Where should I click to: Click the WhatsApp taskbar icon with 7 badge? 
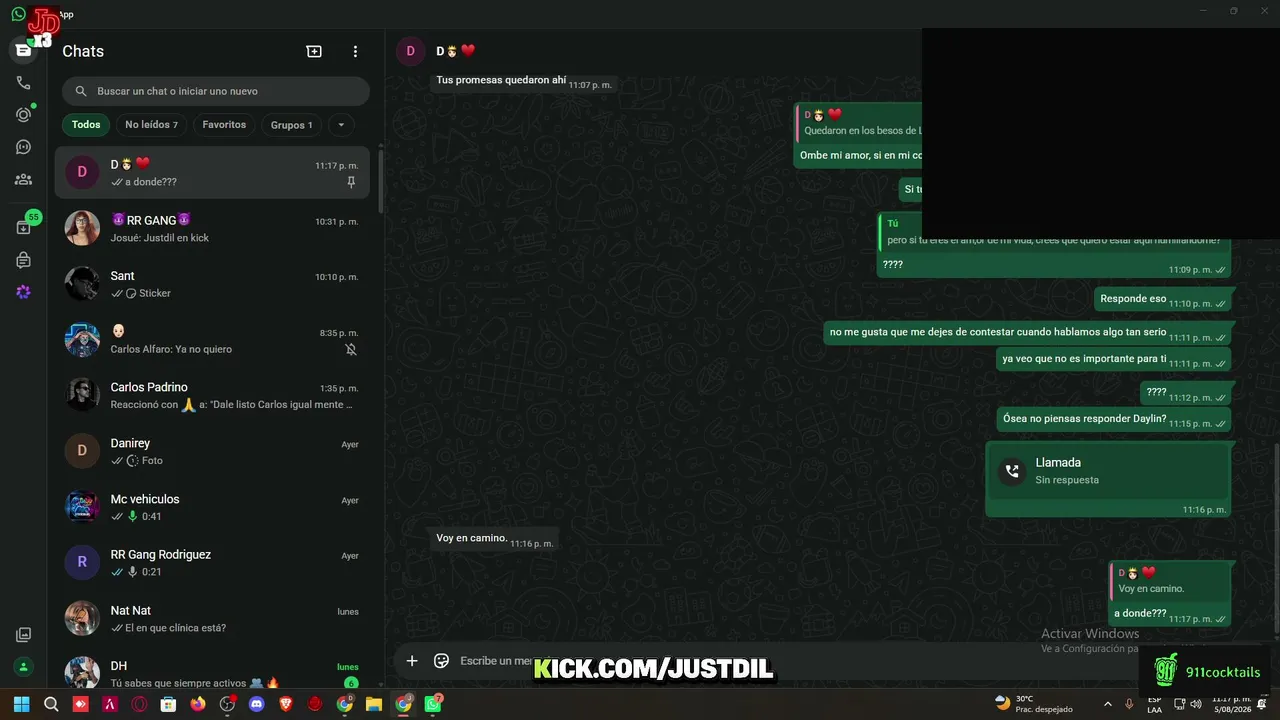tap(433, 704)
